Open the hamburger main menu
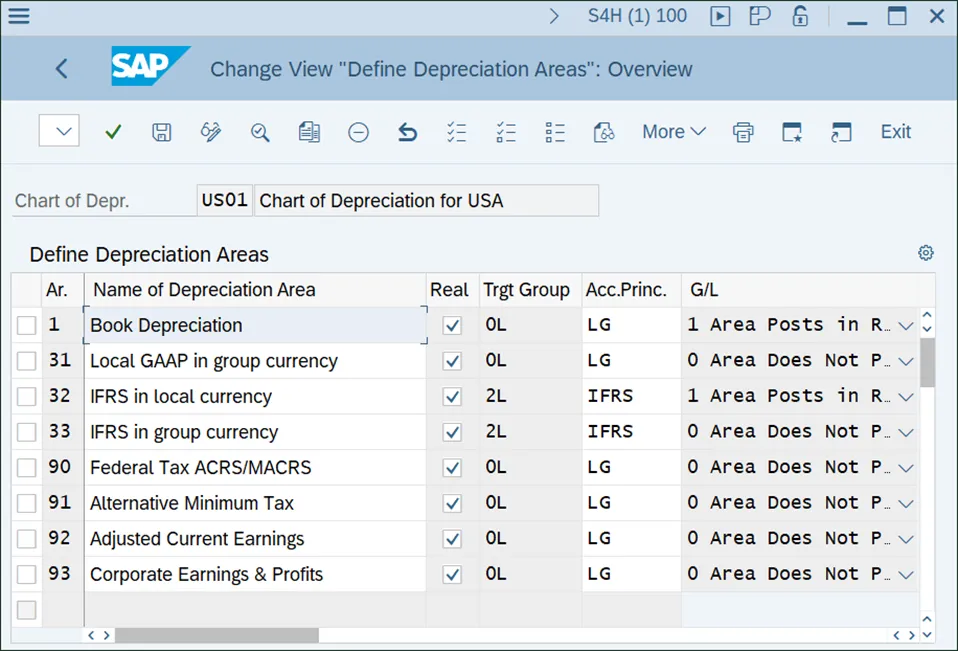The width and height of the screenshot is (958, 651). 18,16
